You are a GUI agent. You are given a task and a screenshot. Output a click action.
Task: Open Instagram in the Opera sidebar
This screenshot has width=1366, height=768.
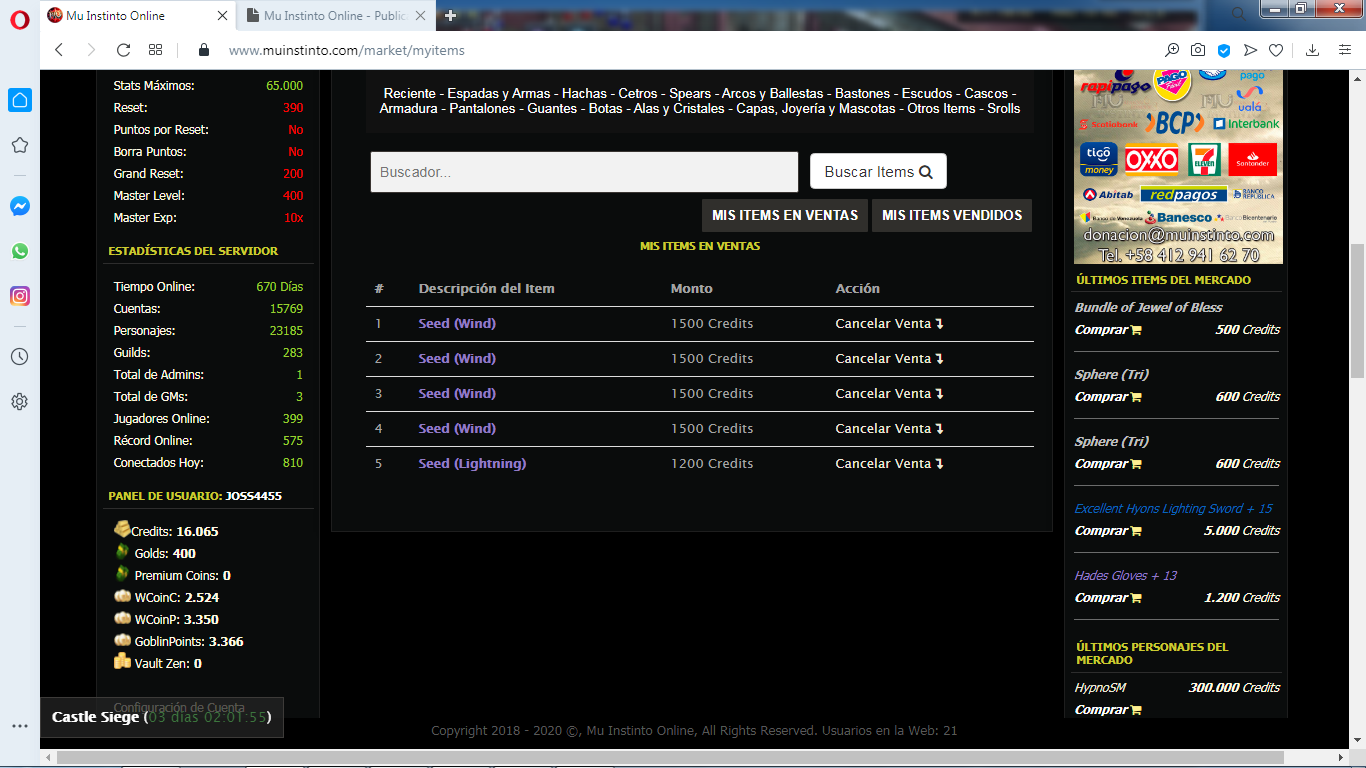coord(20,296)
